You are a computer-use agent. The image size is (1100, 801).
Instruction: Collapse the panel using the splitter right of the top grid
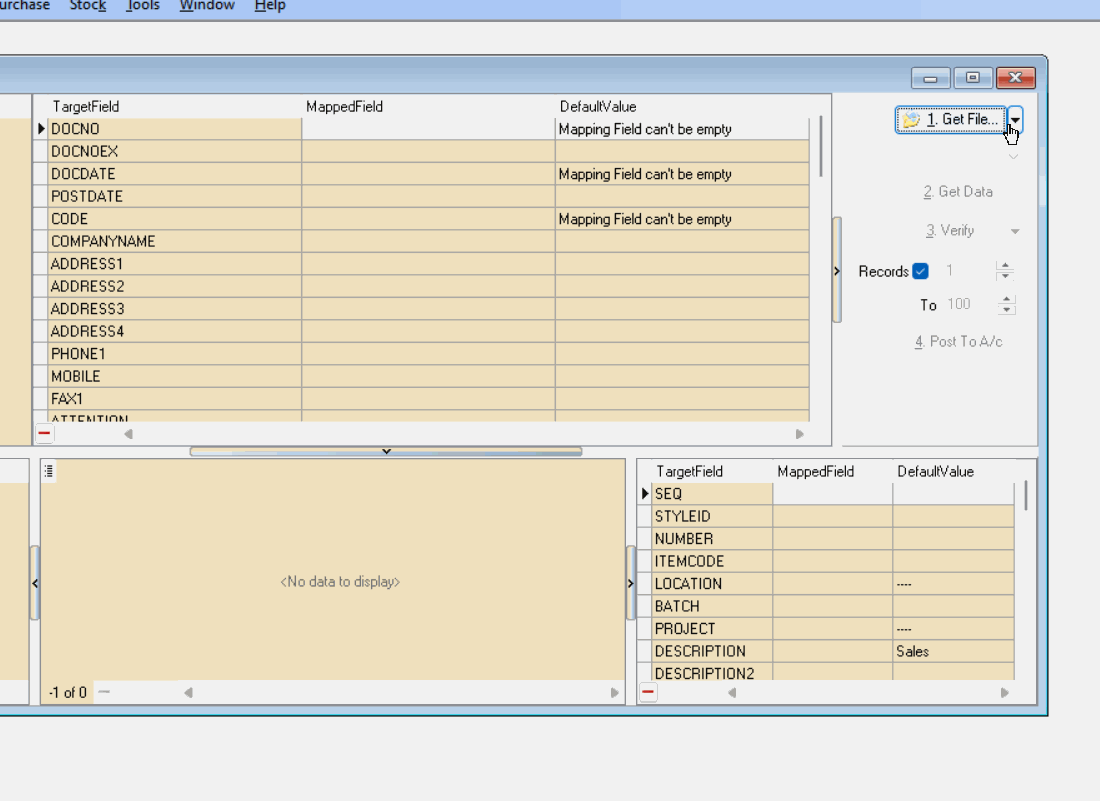(837, 271)
